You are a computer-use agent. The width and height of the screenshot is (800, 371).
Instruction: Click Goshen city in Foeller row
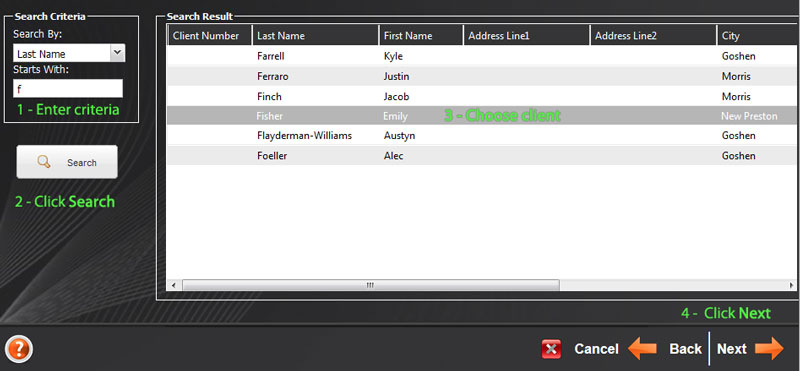click(739, 156)
